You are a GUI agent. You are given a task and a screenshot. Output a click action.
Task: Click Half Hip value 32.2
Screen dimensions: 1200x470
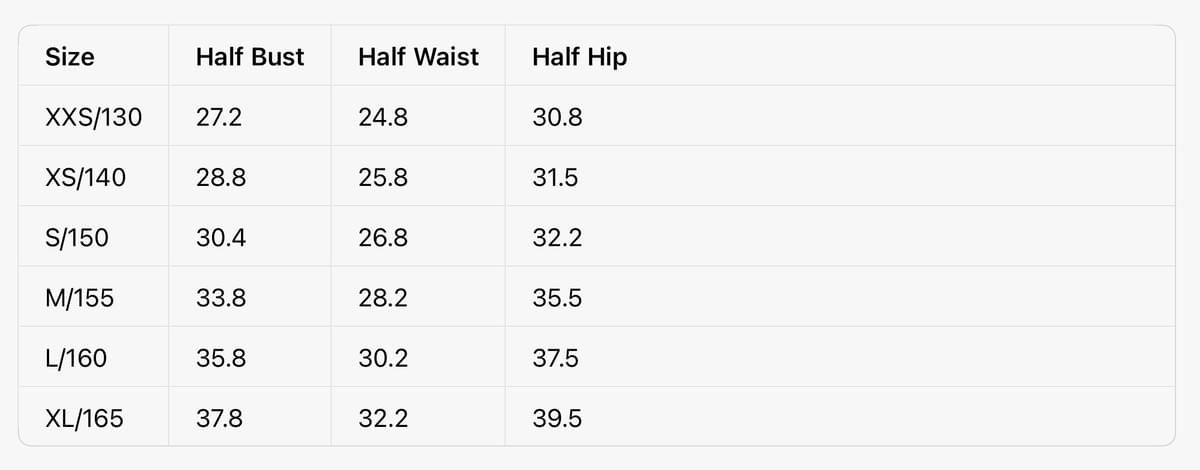pyautogui.click(x=557, y=238)
